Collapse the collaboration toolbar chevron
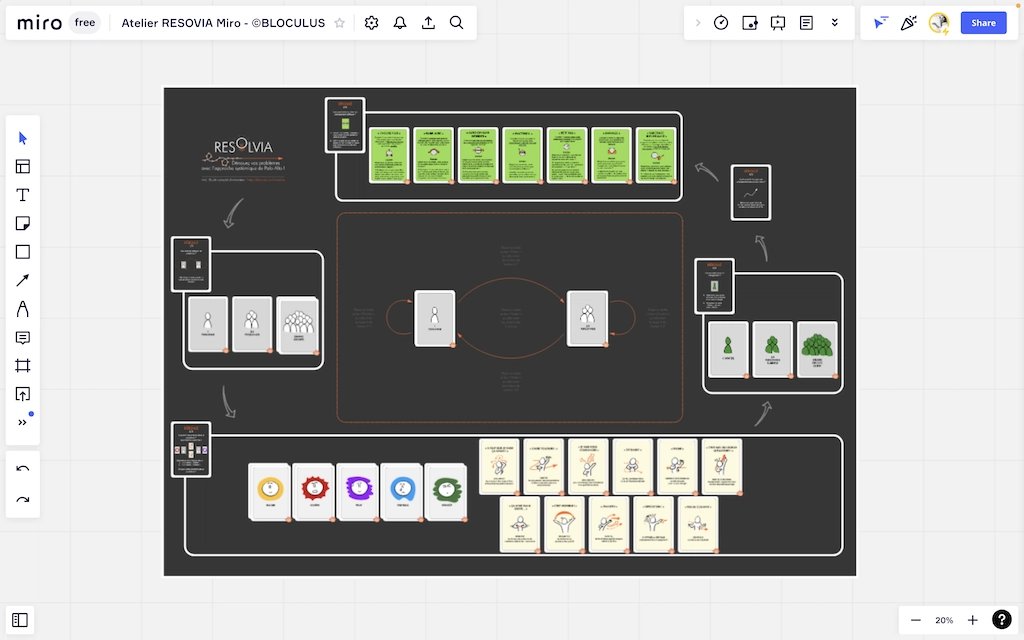 (x=697, y=23)
